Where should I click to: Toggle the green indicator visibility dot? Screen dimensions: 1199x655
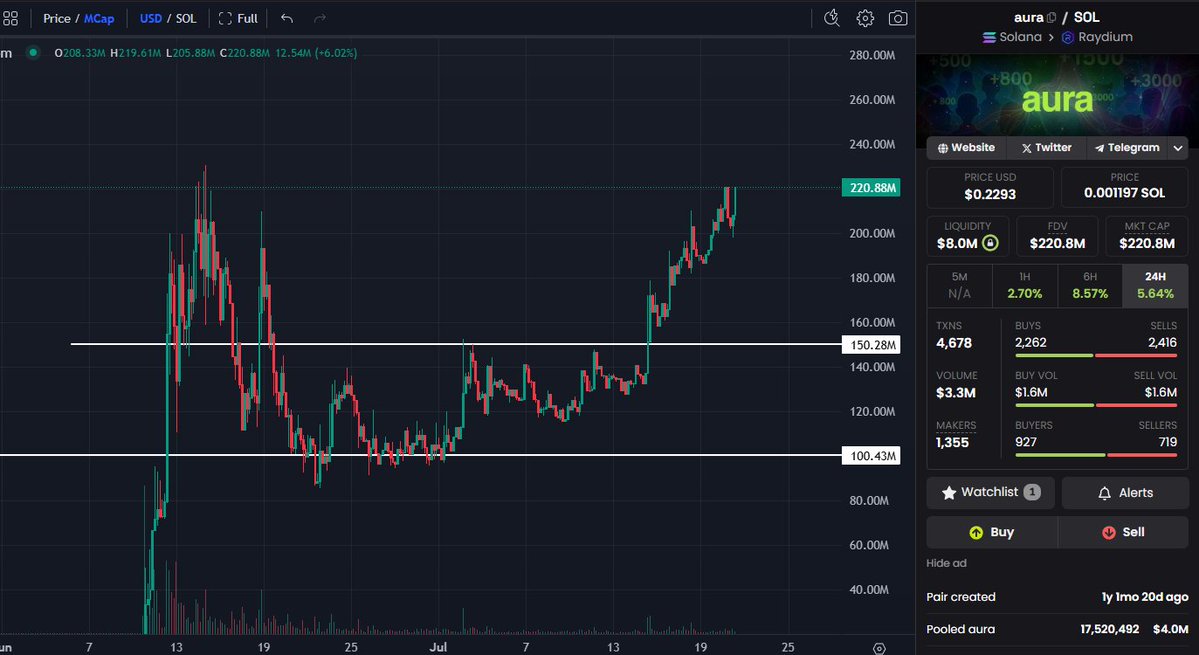point(32,53)
